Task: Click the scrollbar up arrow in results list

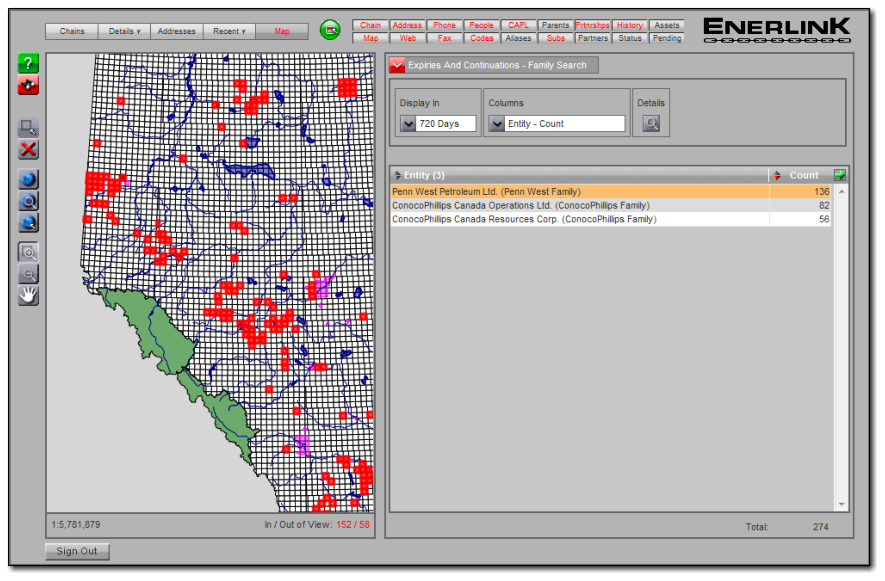Action: point(841,192)
